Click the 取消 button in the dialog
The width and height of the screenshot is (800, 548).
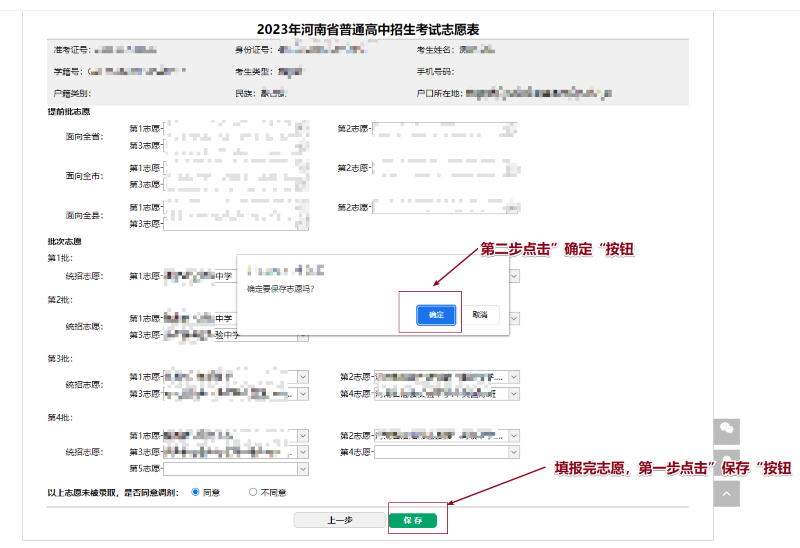480,315
